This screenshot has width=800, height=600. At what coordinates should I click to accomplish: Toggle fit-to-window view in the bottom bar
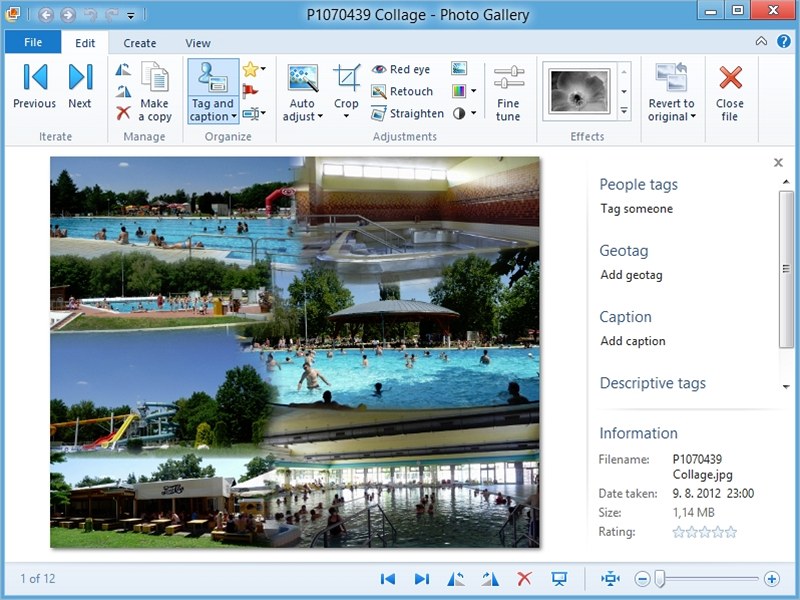610,579
